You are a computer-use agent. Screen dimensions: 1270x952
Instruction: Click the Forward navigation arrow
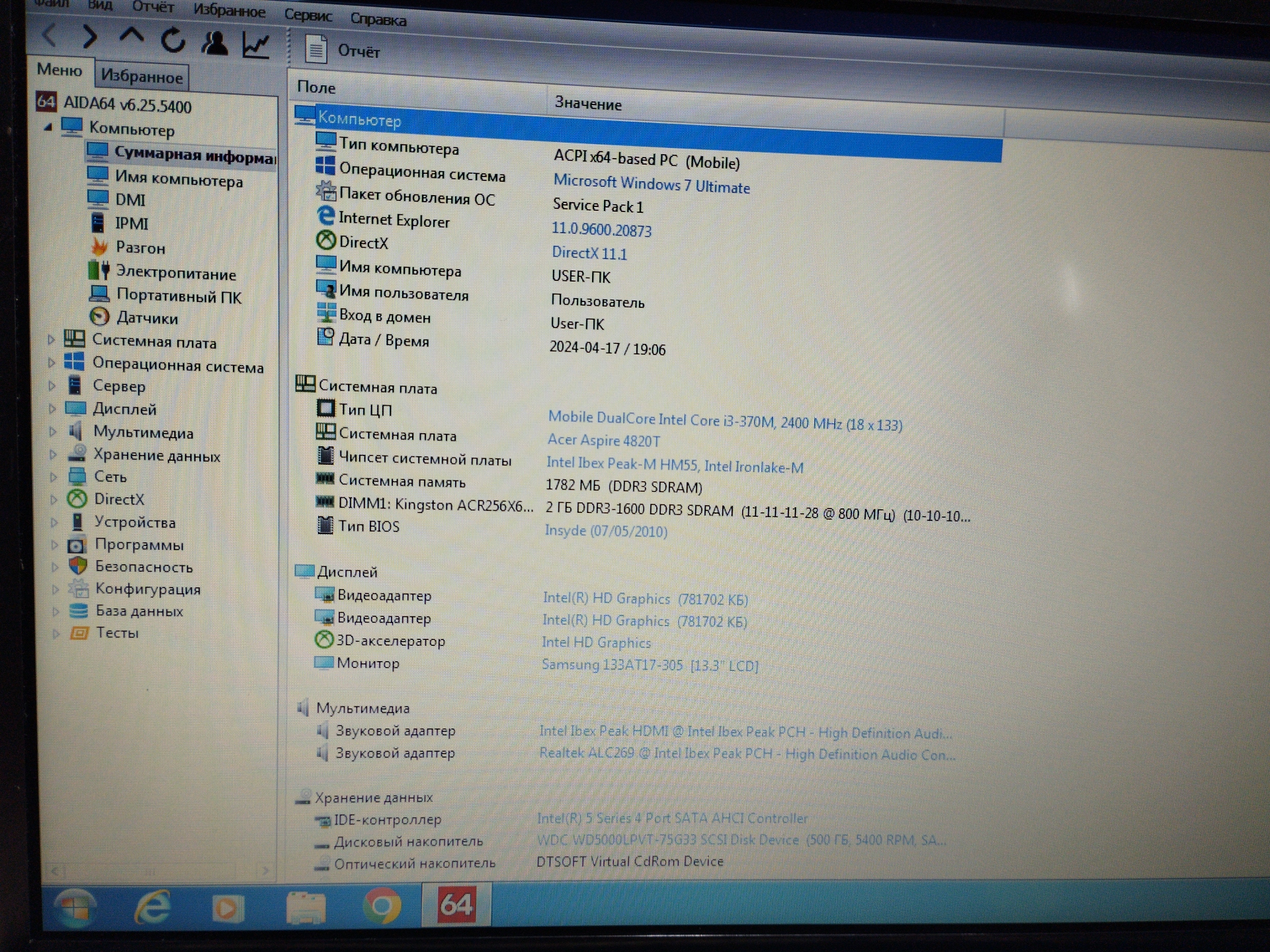90,36
